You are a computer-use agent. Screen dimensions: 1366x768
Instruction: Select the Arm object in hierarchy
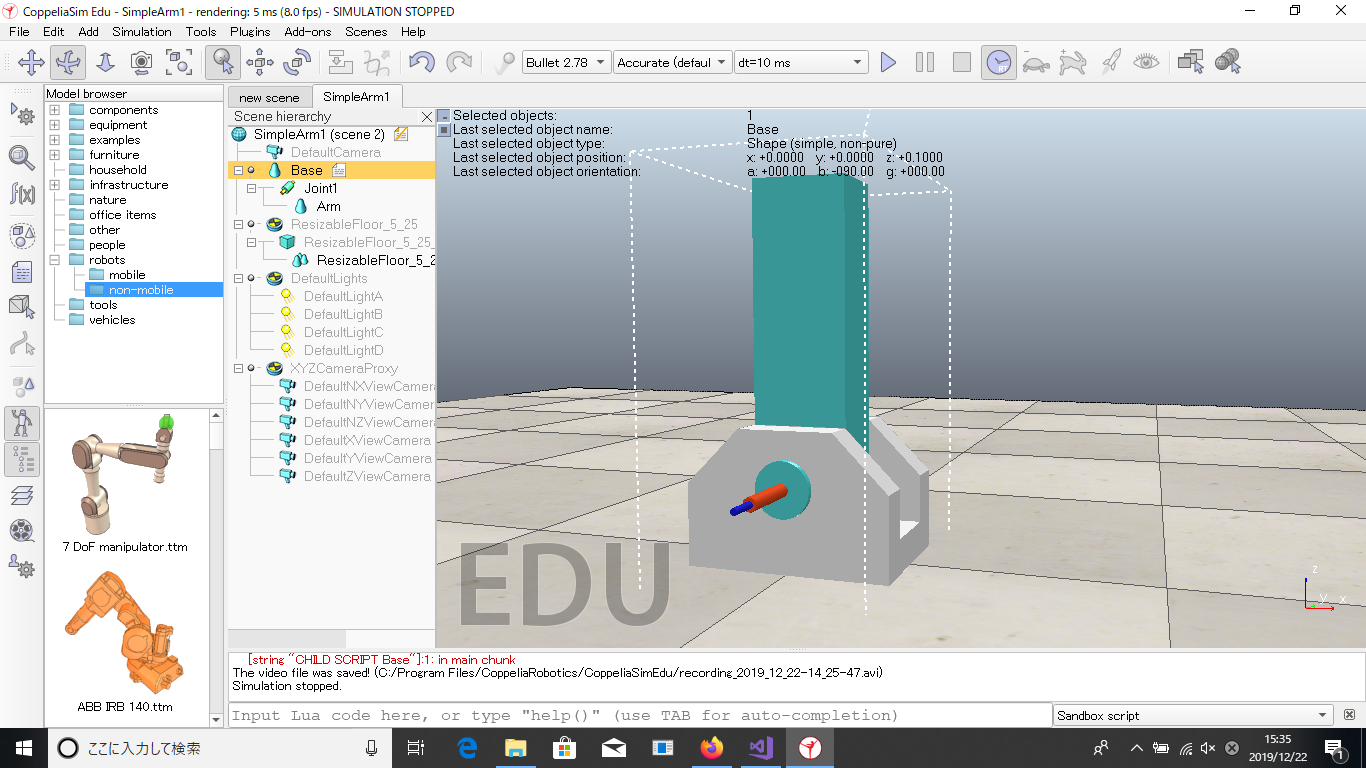(328, 206)
